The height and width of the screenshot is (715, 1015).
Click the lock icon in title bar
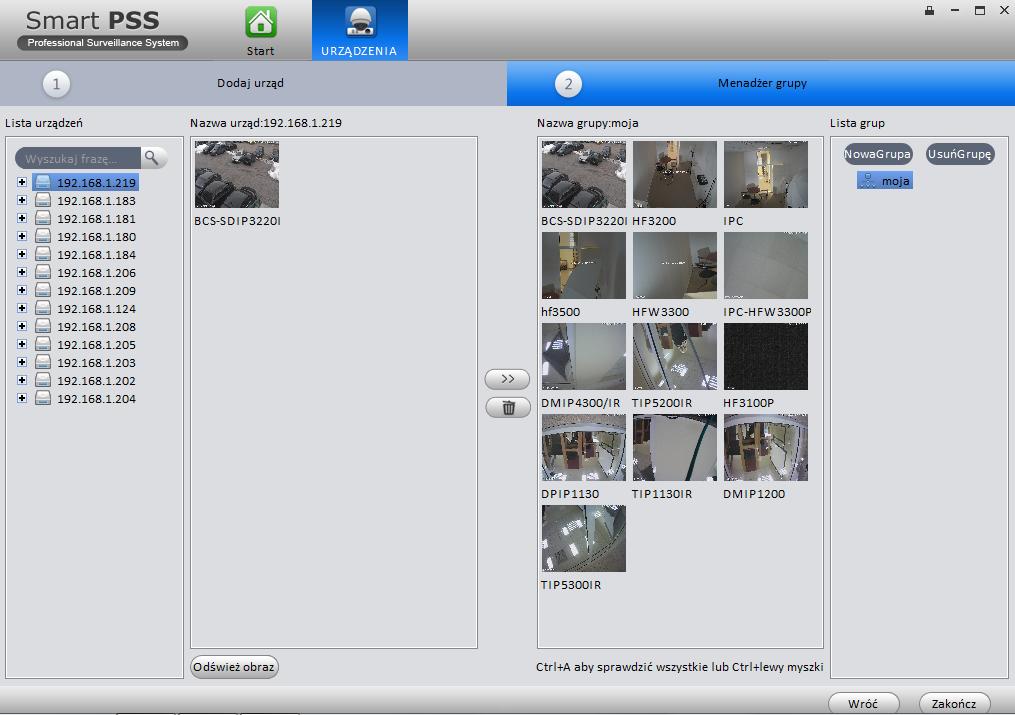(930, 10)
